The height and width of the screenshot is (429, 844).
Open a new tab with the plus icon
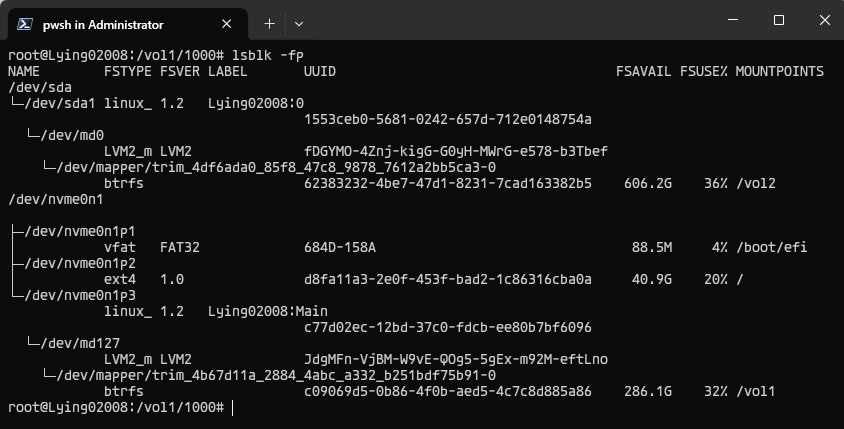(x=269, y=24)
